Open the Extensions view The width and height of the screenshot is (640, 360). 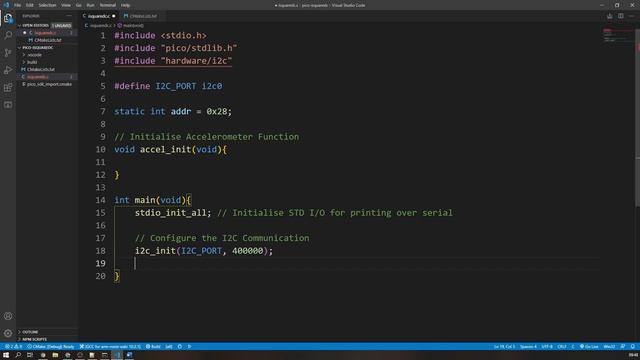tap(8, 87)
